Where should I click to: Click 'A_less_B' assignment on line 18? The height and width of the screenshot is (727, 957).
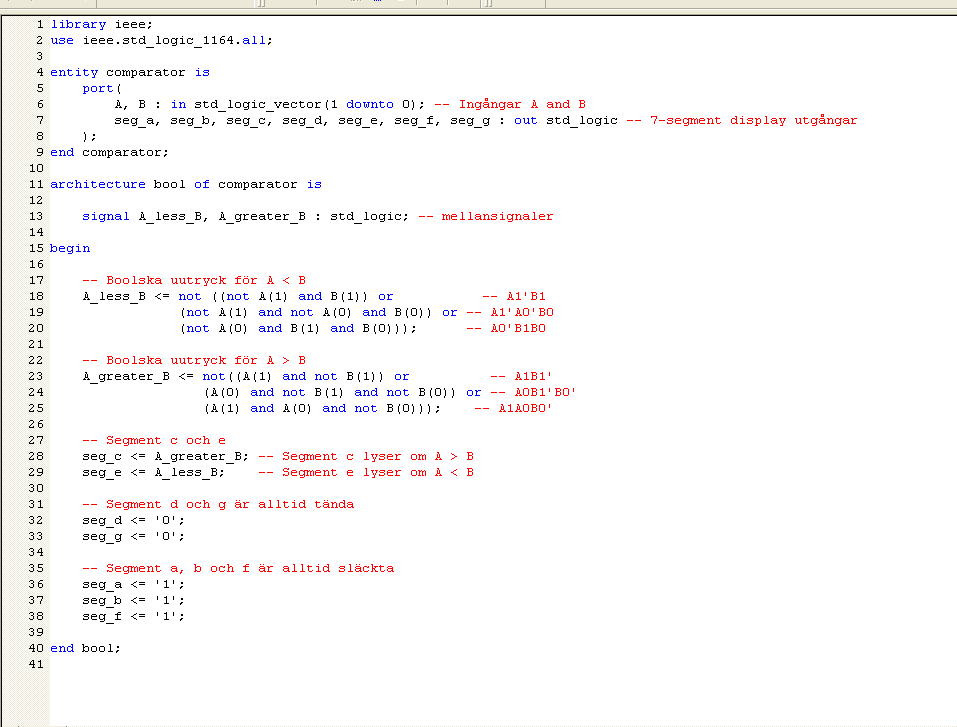coord(114,296)
